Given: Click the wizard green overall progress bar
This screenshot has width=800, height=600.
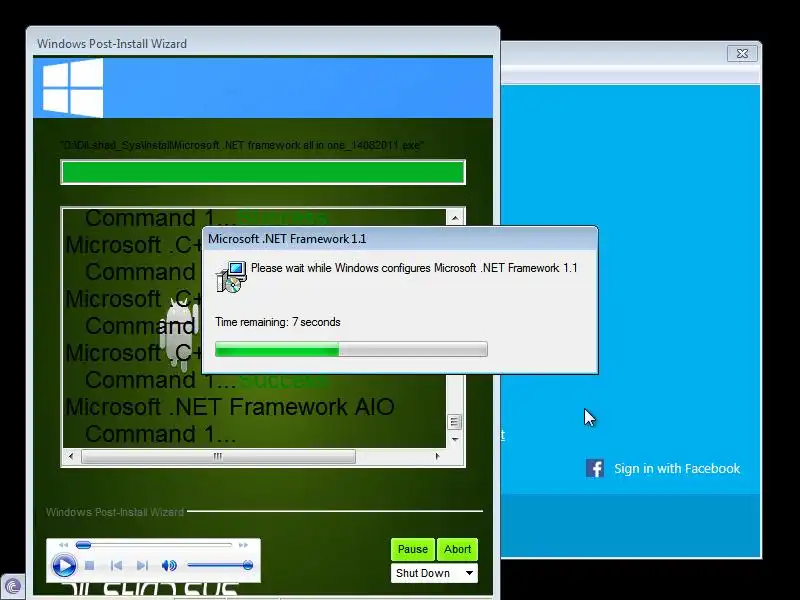Looking at the screenshot, I should (263, 172).
